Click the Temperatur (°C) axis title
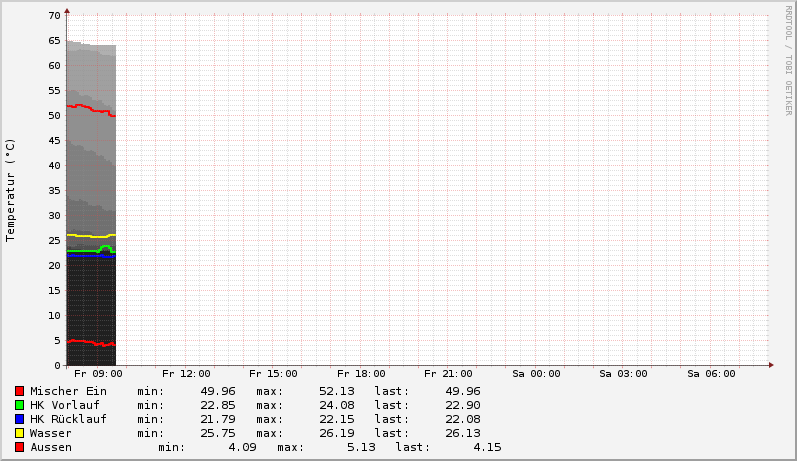 pos(11,190)
